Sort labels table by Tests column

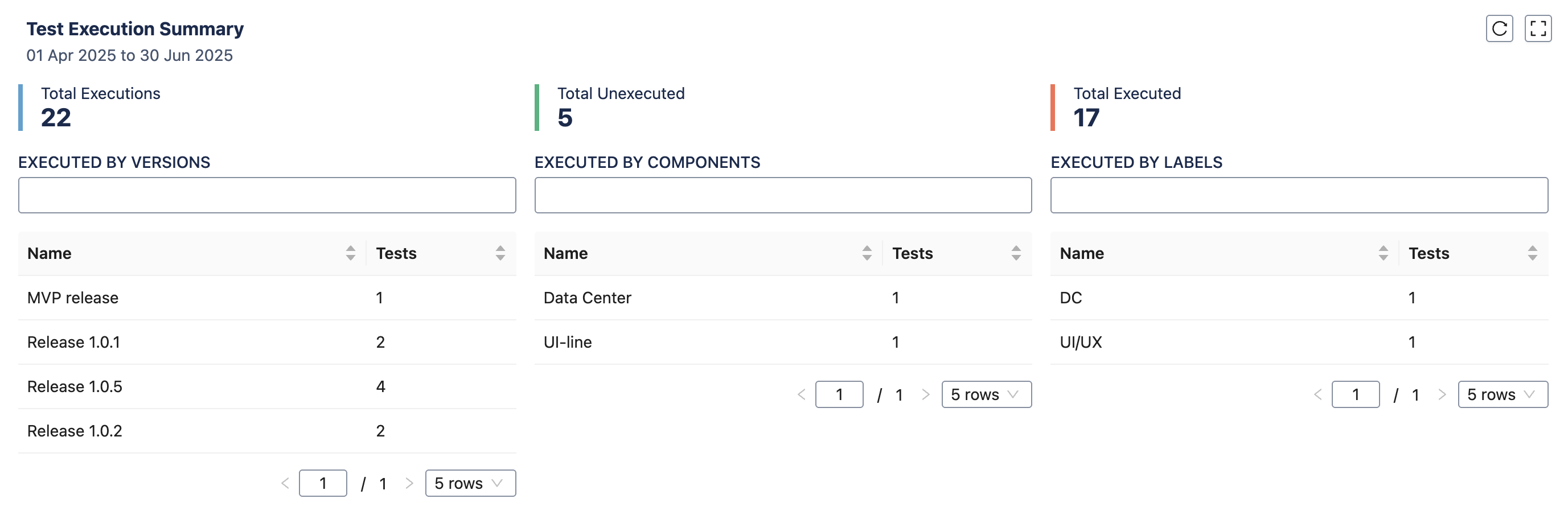click(1532, 253)
